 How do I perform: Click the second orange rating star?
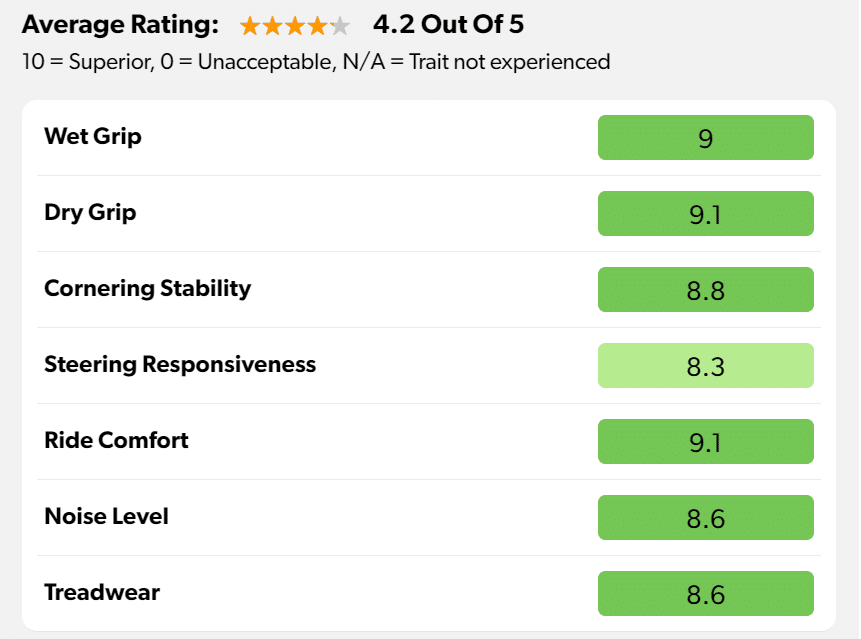(273, 26)
